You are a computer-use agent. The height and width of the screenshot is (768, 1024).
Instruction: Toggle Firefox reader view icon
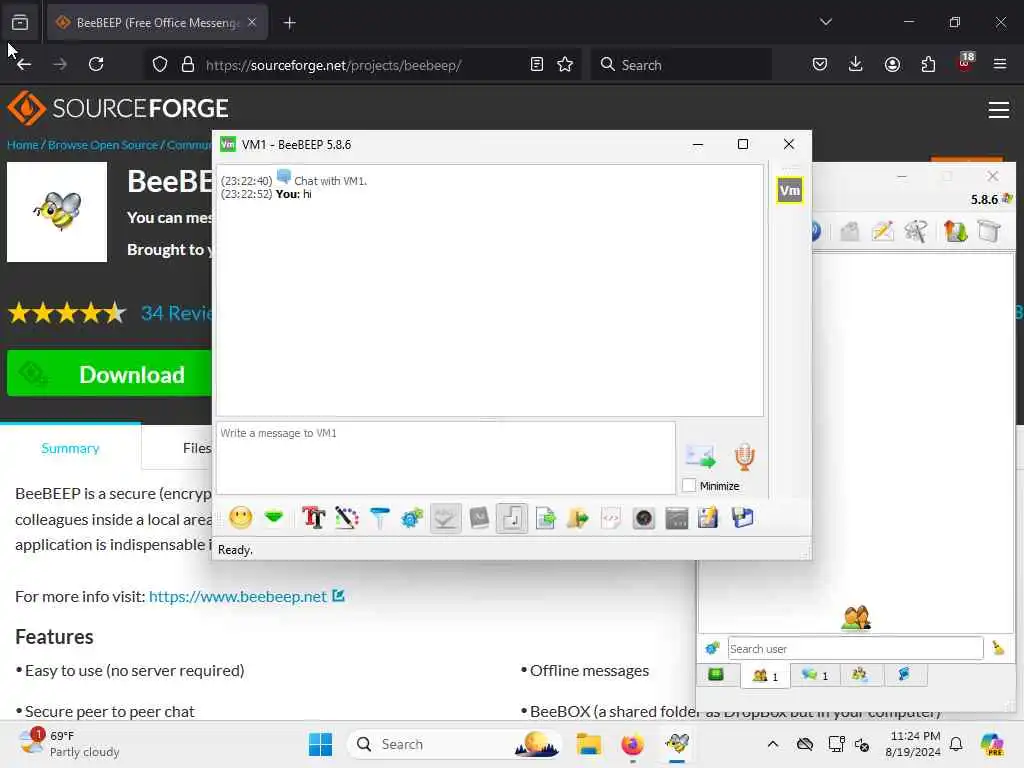(x=537, y=64)
